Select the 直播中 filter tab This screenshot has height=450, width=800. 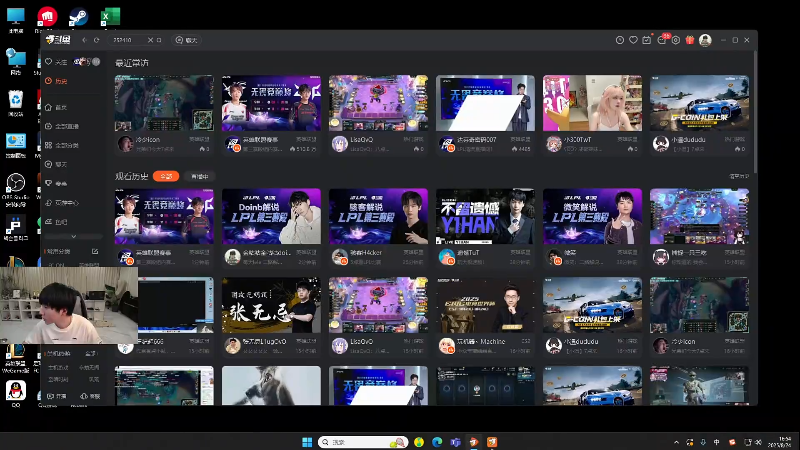[x=199, y=176]
